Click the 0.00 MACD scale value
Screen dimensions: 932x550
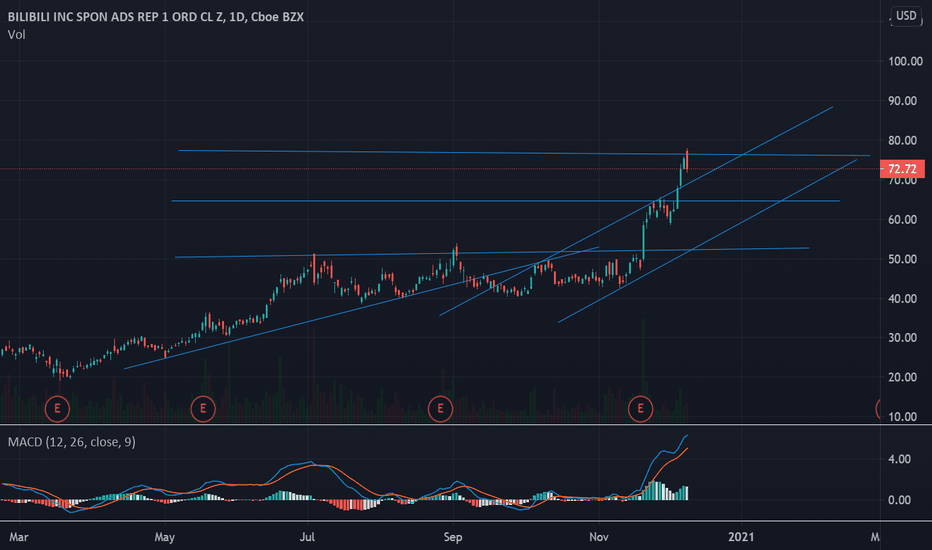tap(899, 500)
